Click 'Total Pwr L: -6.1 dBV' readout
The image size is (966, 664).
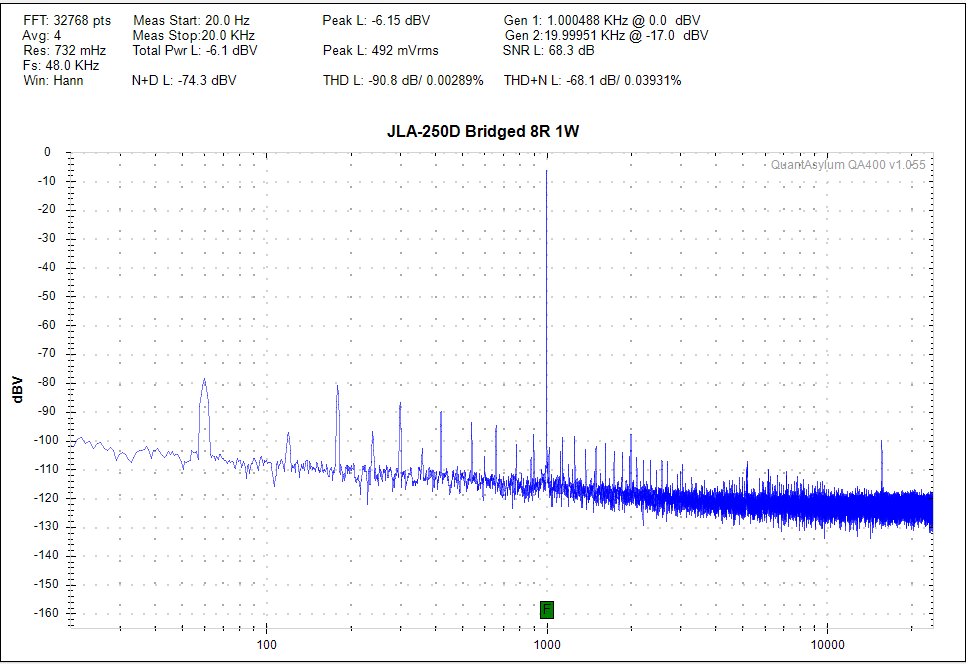tap(195, 51)
